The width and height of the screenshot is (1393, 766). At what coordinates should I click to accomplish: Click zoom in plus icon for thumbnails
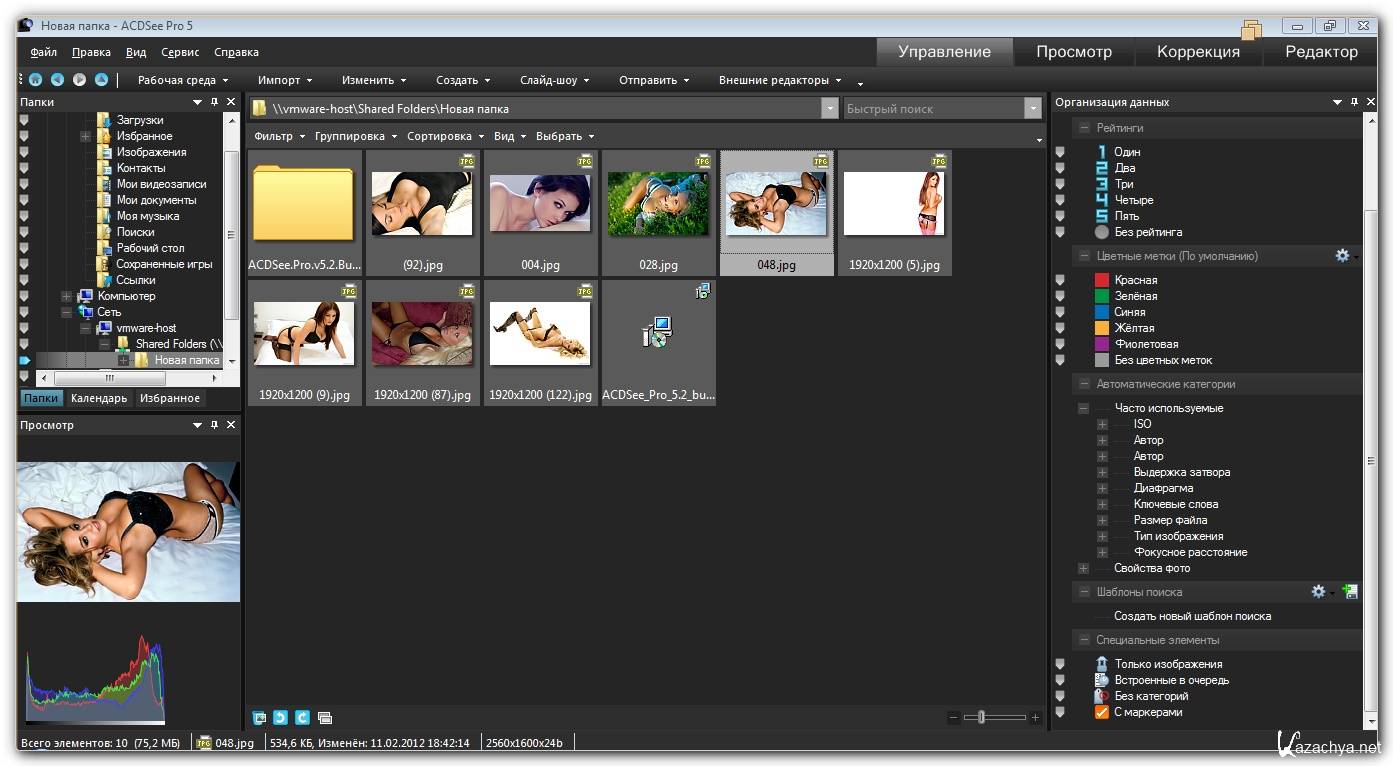click(1035, 717)
